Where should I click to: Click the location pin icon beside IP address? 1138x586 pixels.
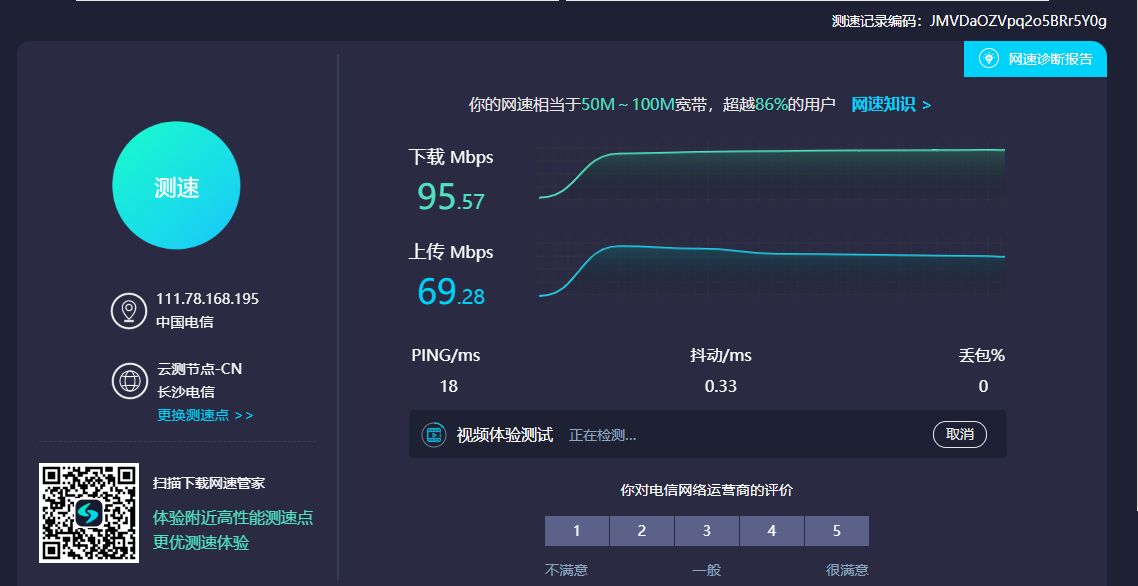pos(129,311)
